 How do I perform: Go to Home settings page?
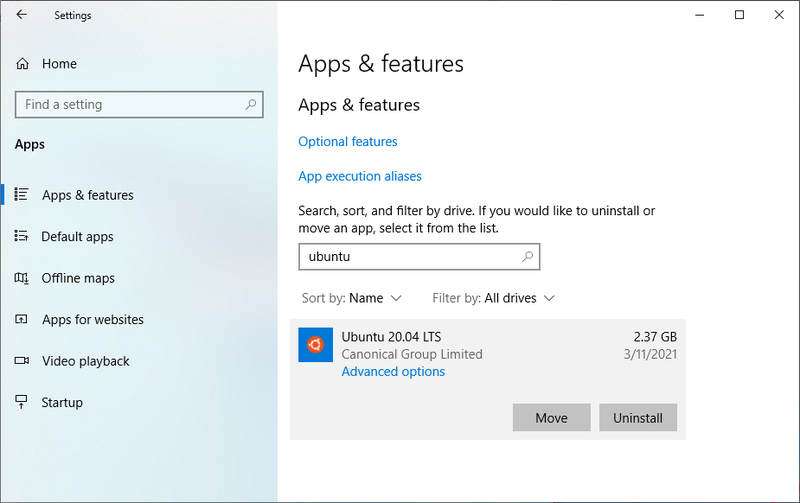point(59,64)
